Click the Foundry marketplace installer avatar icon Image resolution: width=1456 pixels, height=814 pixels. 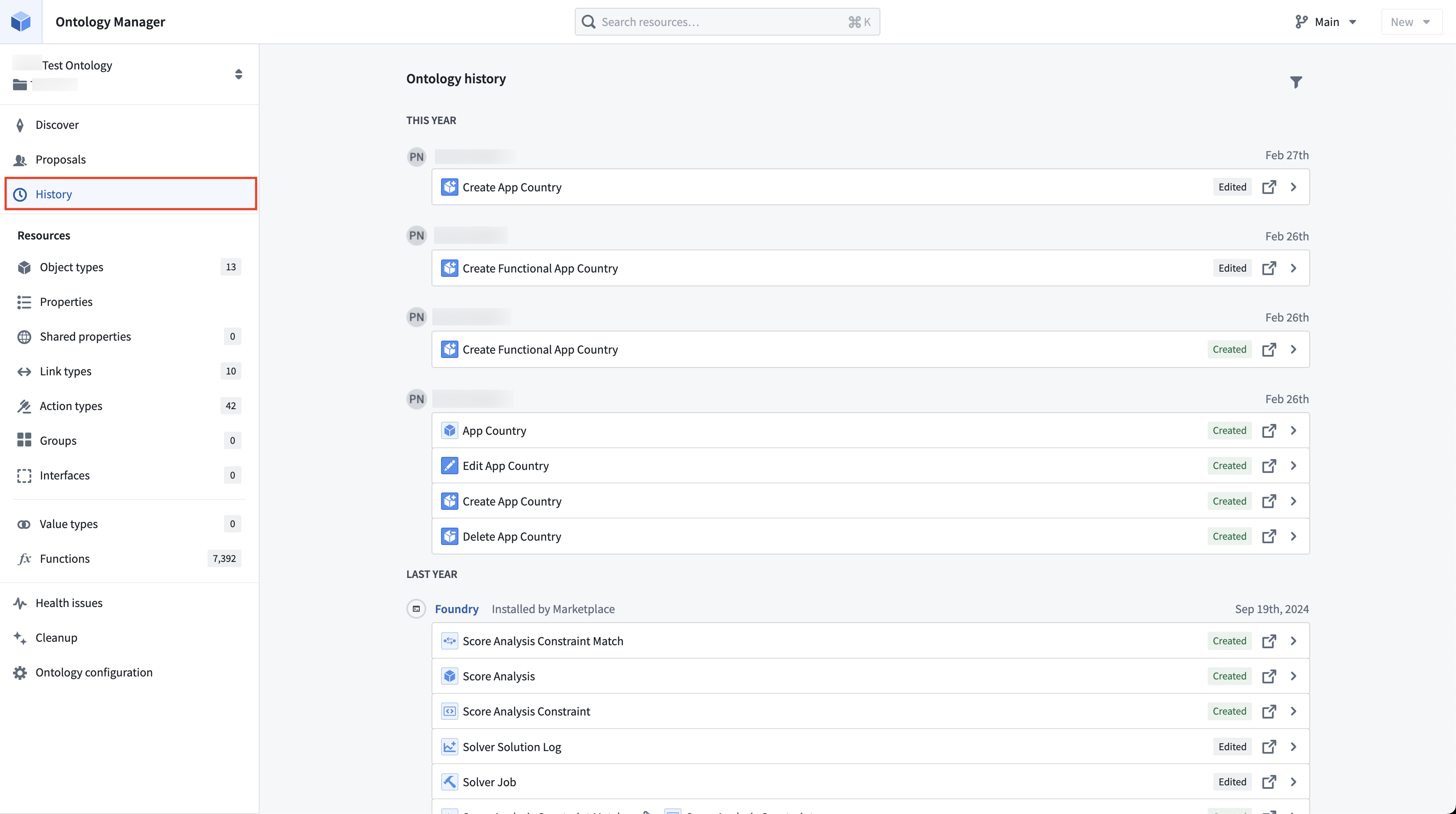pyautogui.click(x=417, y=609)
